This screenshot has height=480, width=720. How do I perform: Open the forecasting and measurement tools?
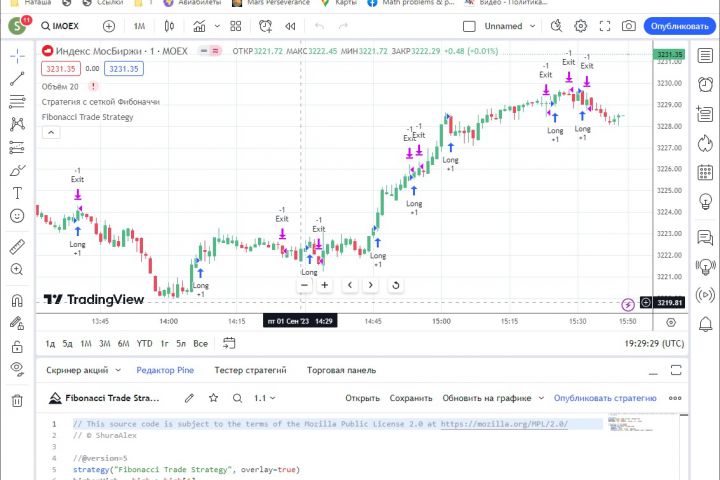click(17, 147)
